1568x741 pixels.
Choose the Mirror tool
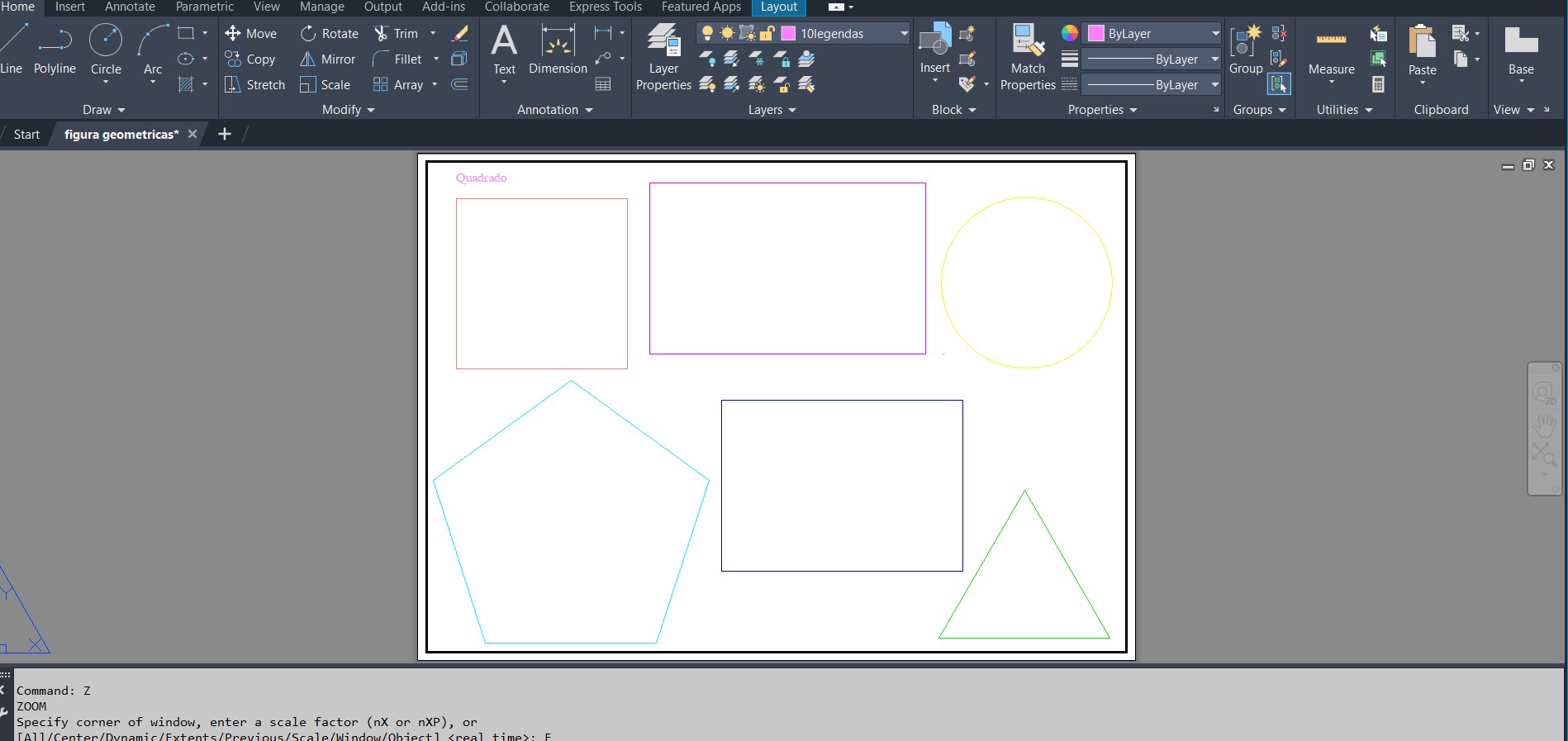coord(327,59)
